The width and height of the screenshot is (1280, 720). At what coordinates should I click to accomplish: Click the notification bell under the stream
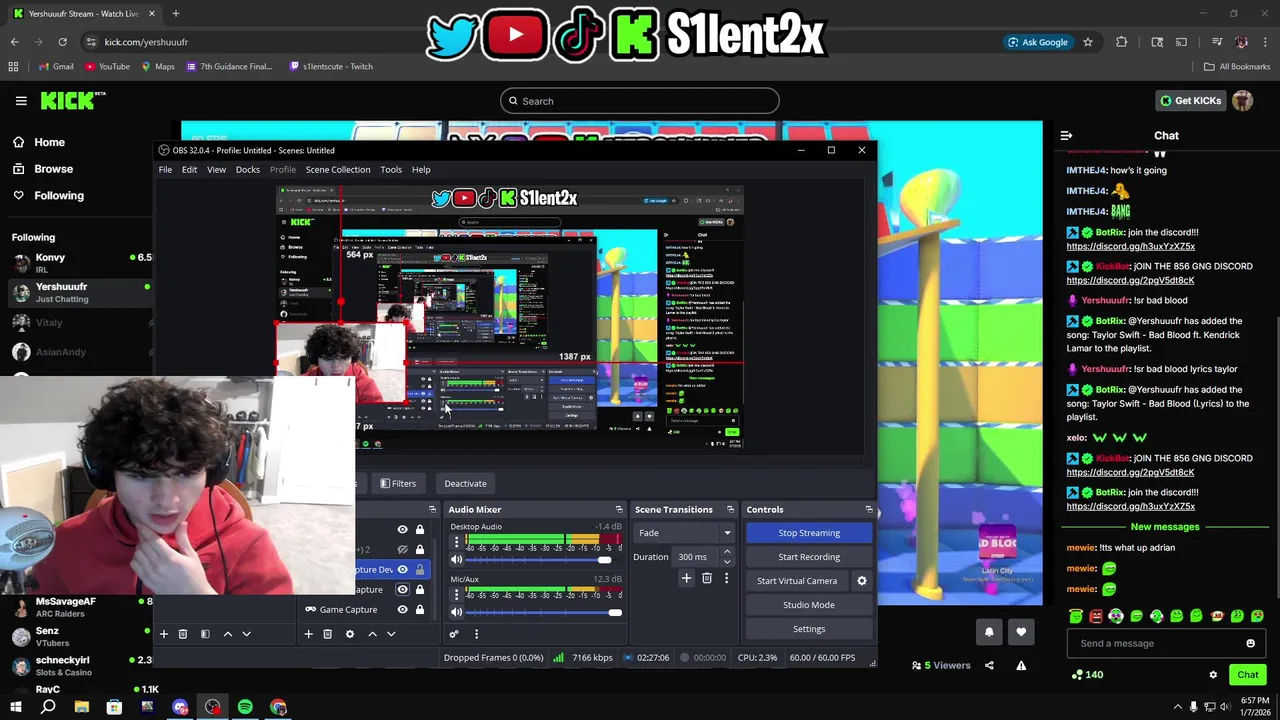pyautogui.click(x=989, y=631)
